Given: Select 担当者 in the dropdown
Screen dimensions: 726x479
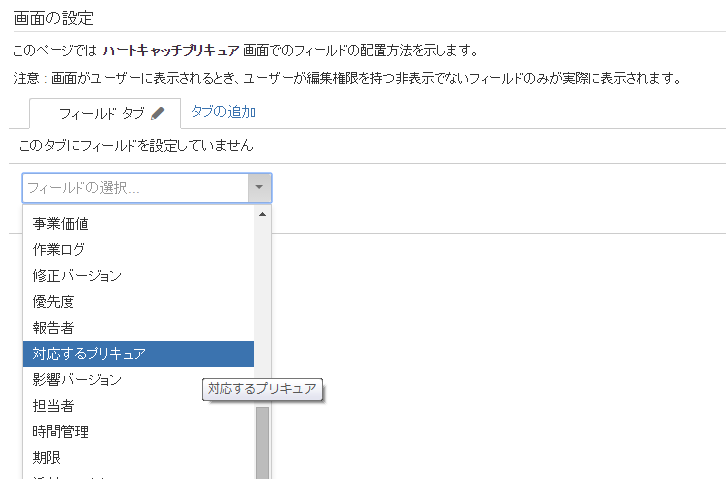Looking at the screenshot, I should (138, 406).
